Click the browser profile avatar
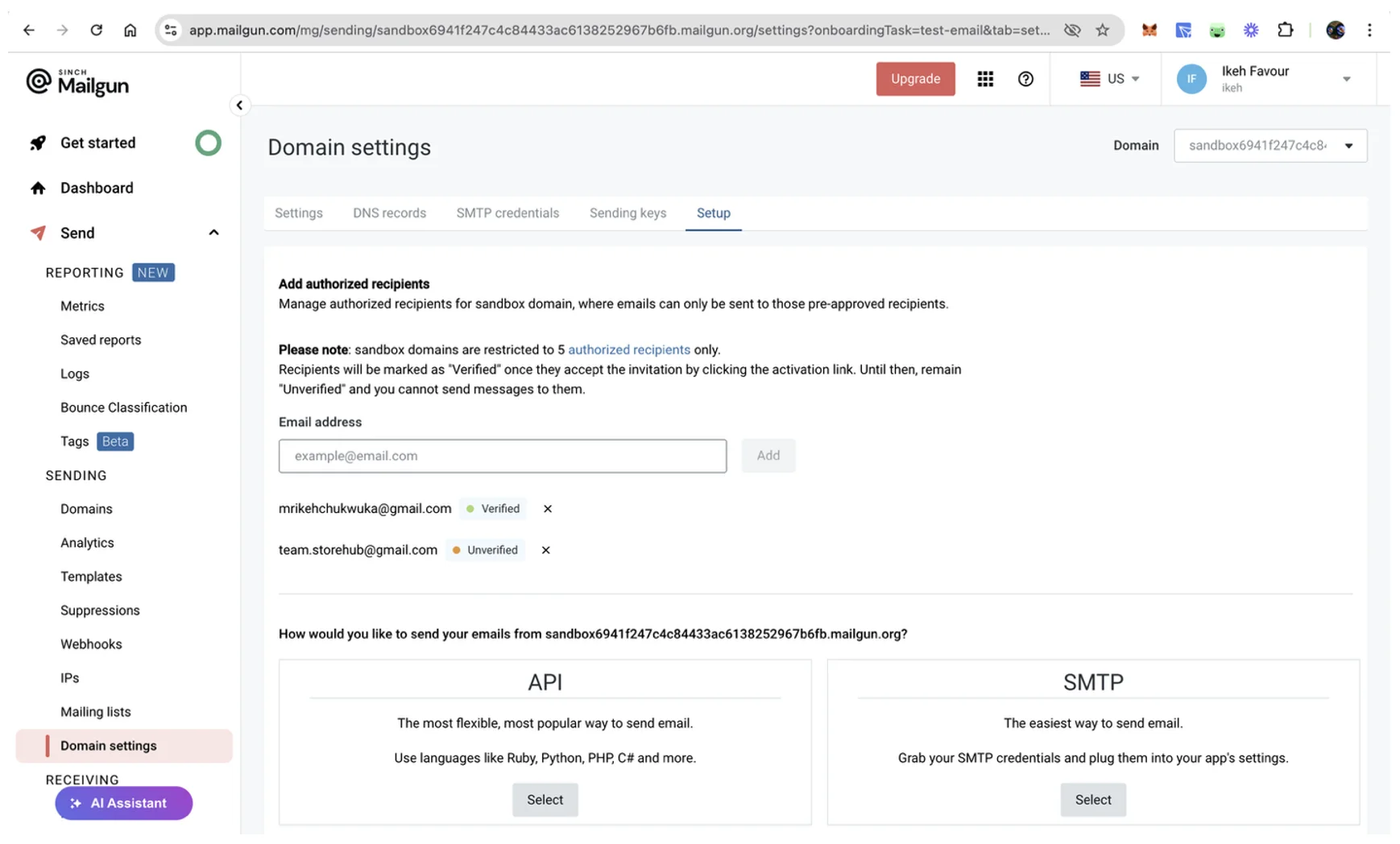1400x844 pixels. pyautogui.click(x=1335, y=31)
